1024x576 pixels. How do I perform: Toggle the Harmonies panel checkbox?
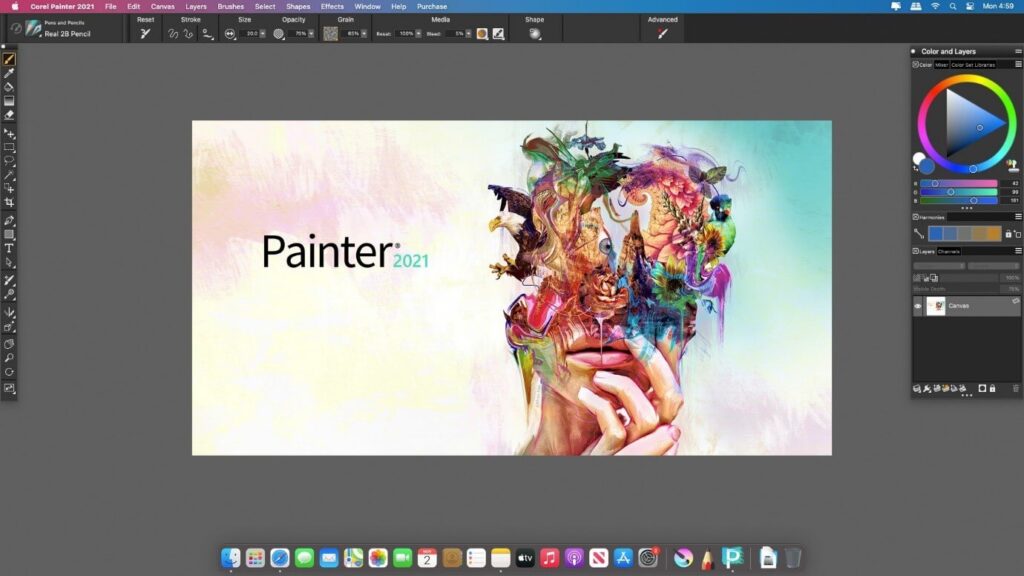tap(916, 217)
